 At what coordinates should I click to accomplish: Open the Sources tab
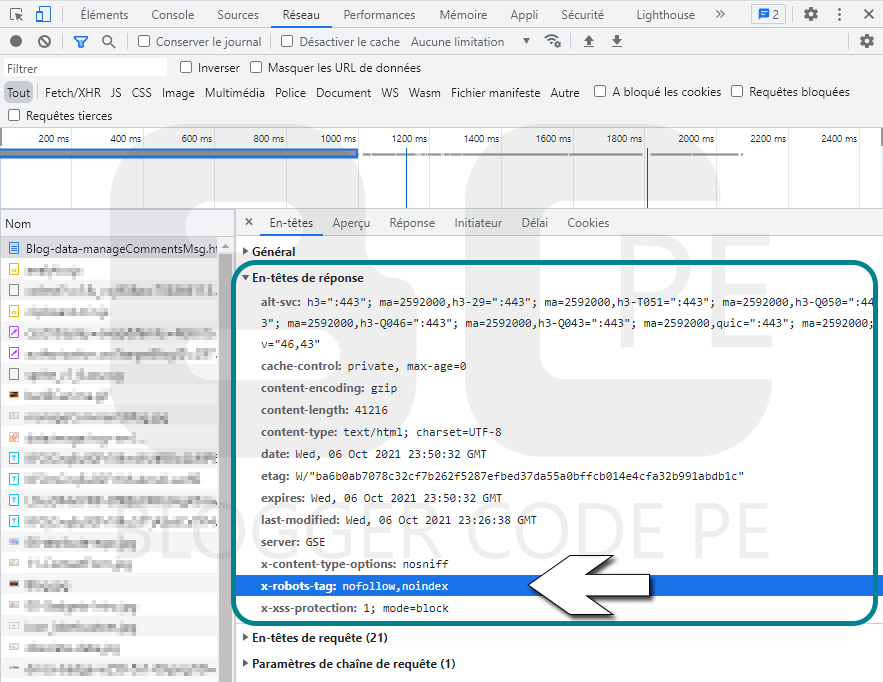(x=238, y=15)
